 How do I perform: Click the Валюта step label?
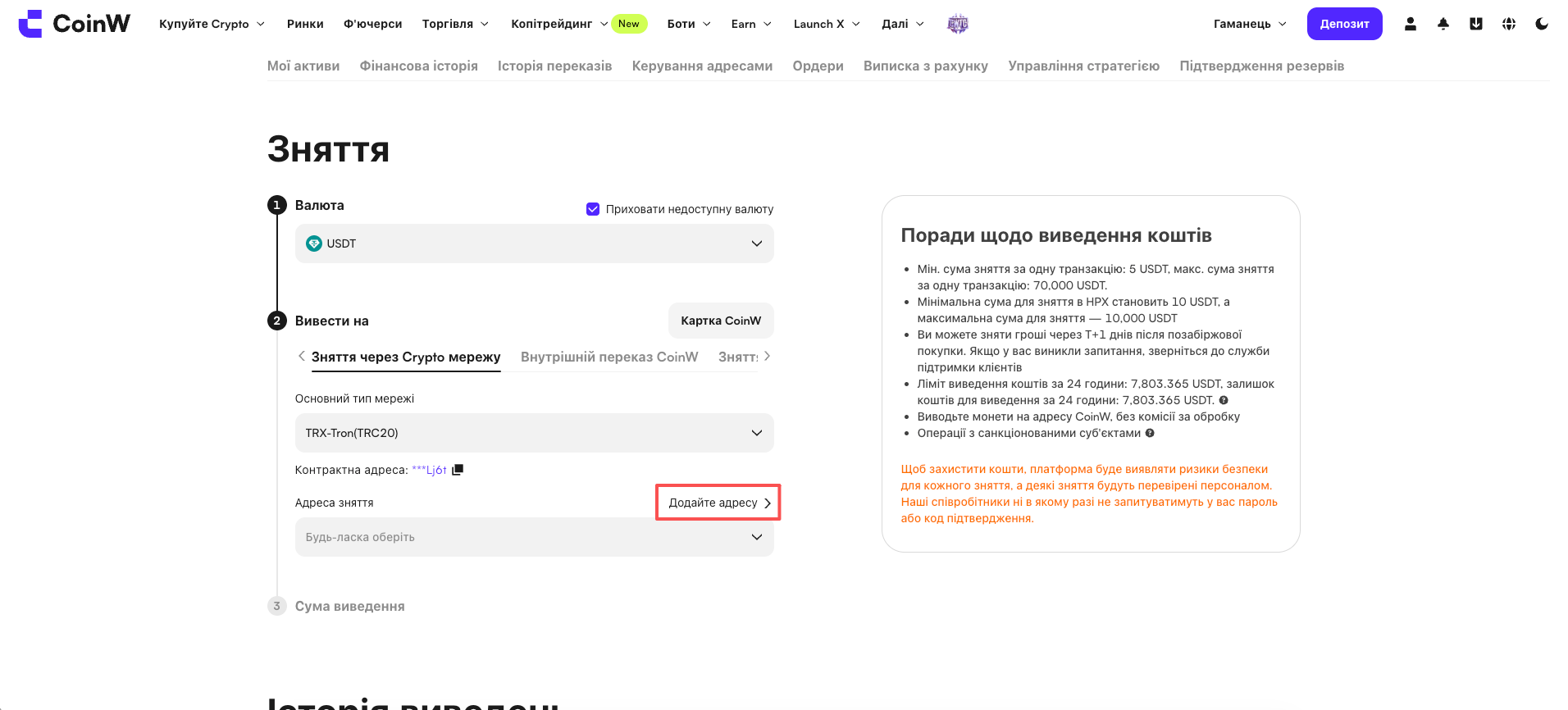320,205
